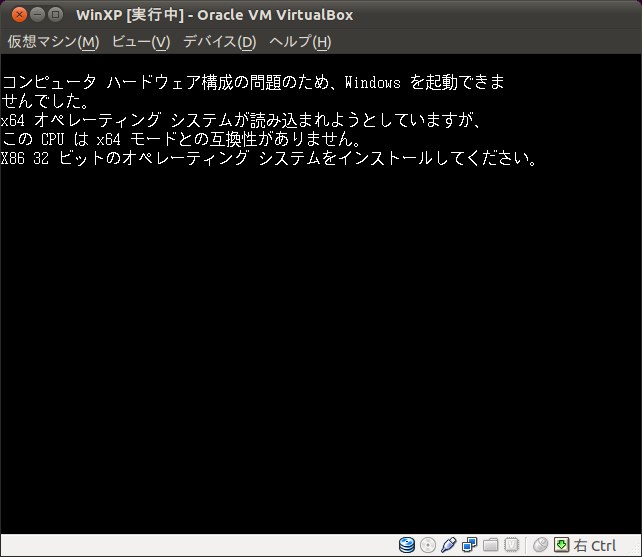Click the keyboard capture green arrow icon
Image resolution: width=642 pixels, height=557 pixels.
coord(561,545)
